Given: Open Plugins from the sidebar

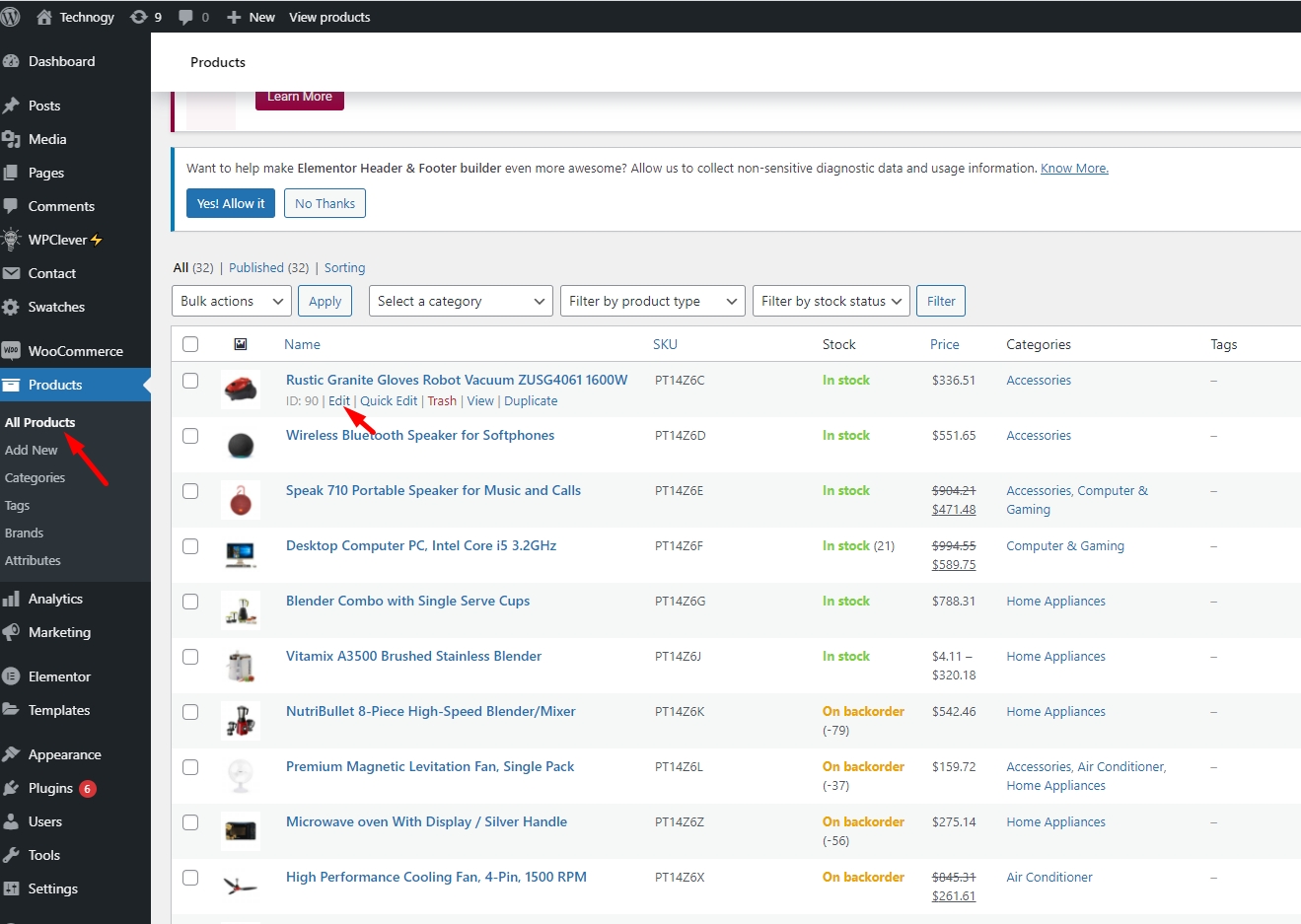Looking at the screenshot, I should (50, 788).
